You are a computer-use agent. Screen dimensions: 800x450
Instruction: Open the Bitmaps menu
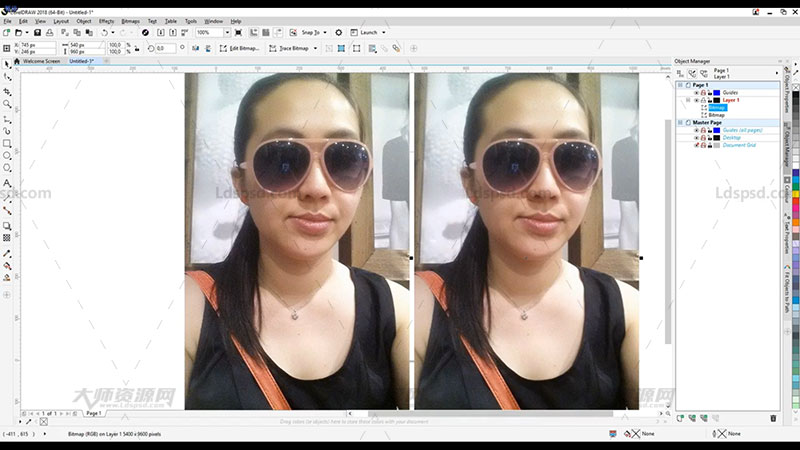point(131,21)
